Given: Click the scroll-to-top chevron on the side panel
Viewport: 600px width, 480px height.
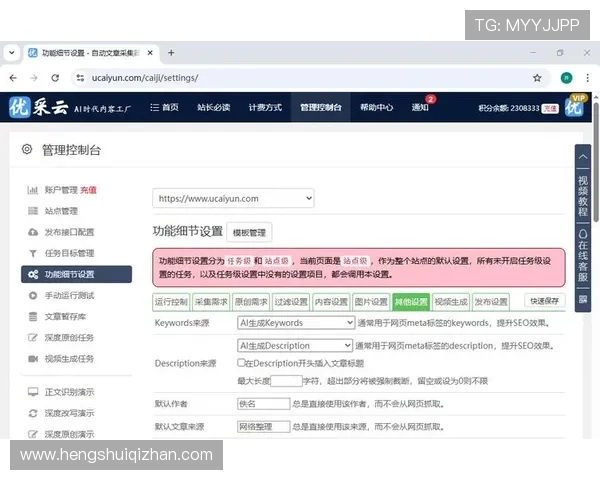Looking at the screenshot, I should tap(583, 157).
